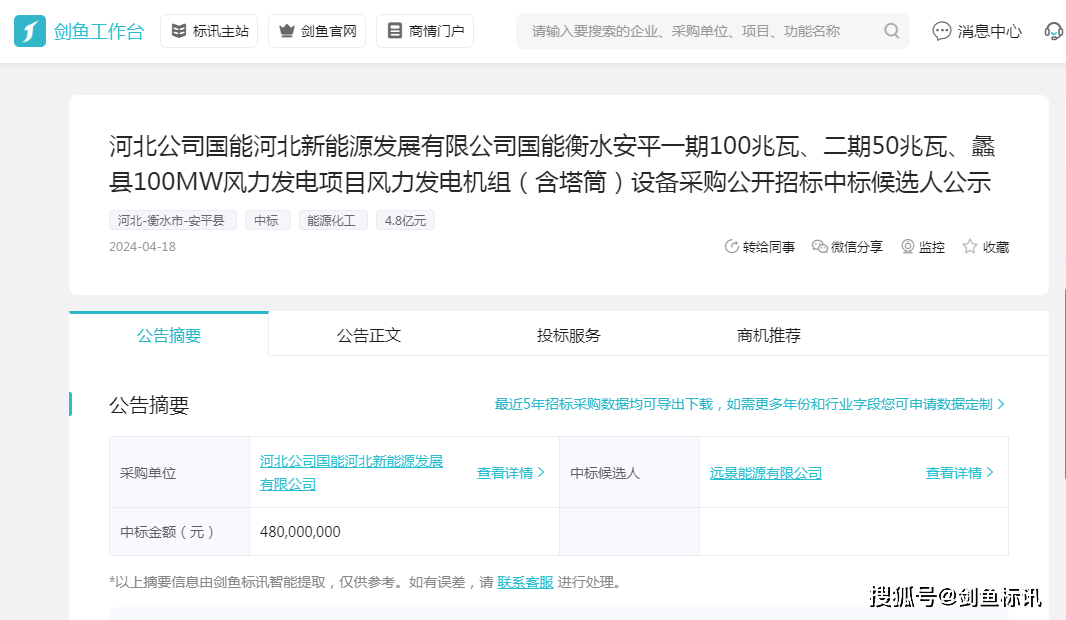
Task: Open the 标讯主站 button
Action: tap(209, 31)
